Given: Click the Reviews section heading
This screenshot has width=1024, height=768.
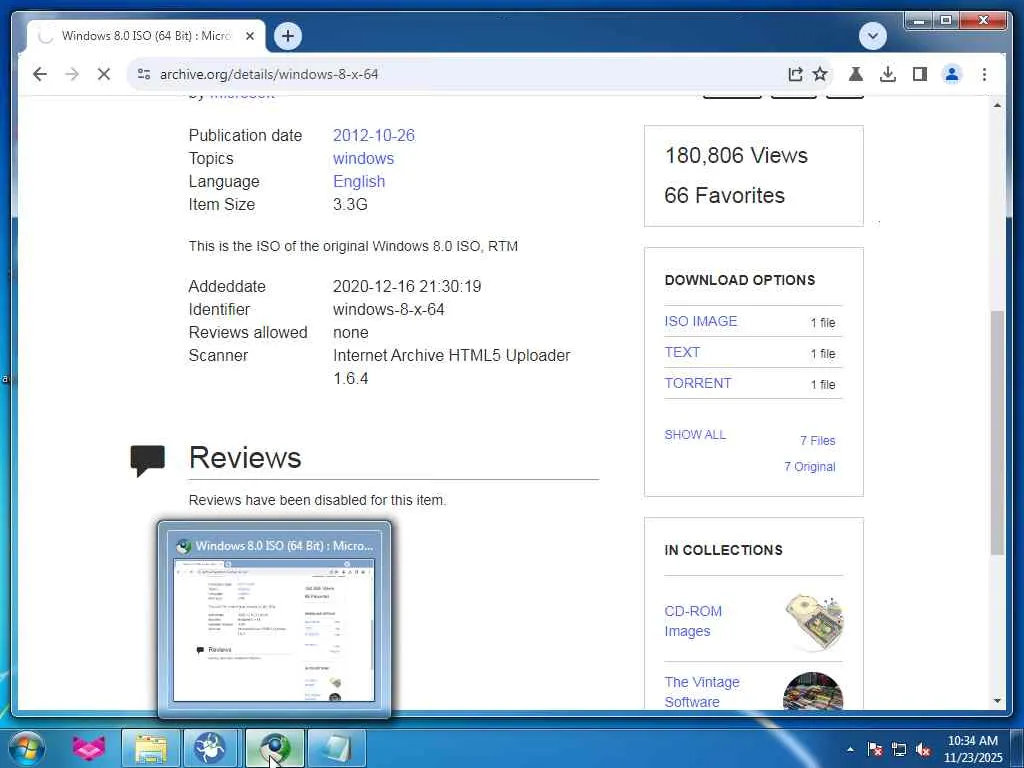Looking at the screenshot, I should (x=245, y=458).
